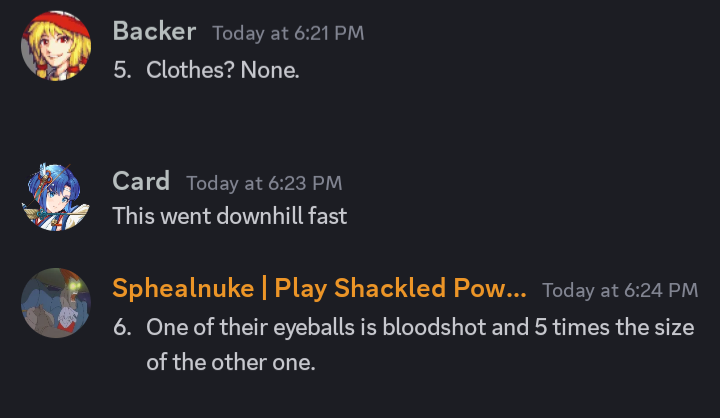Click 'Play Shackled' in the orange username
Screen dimensions: 720x418
360,289
